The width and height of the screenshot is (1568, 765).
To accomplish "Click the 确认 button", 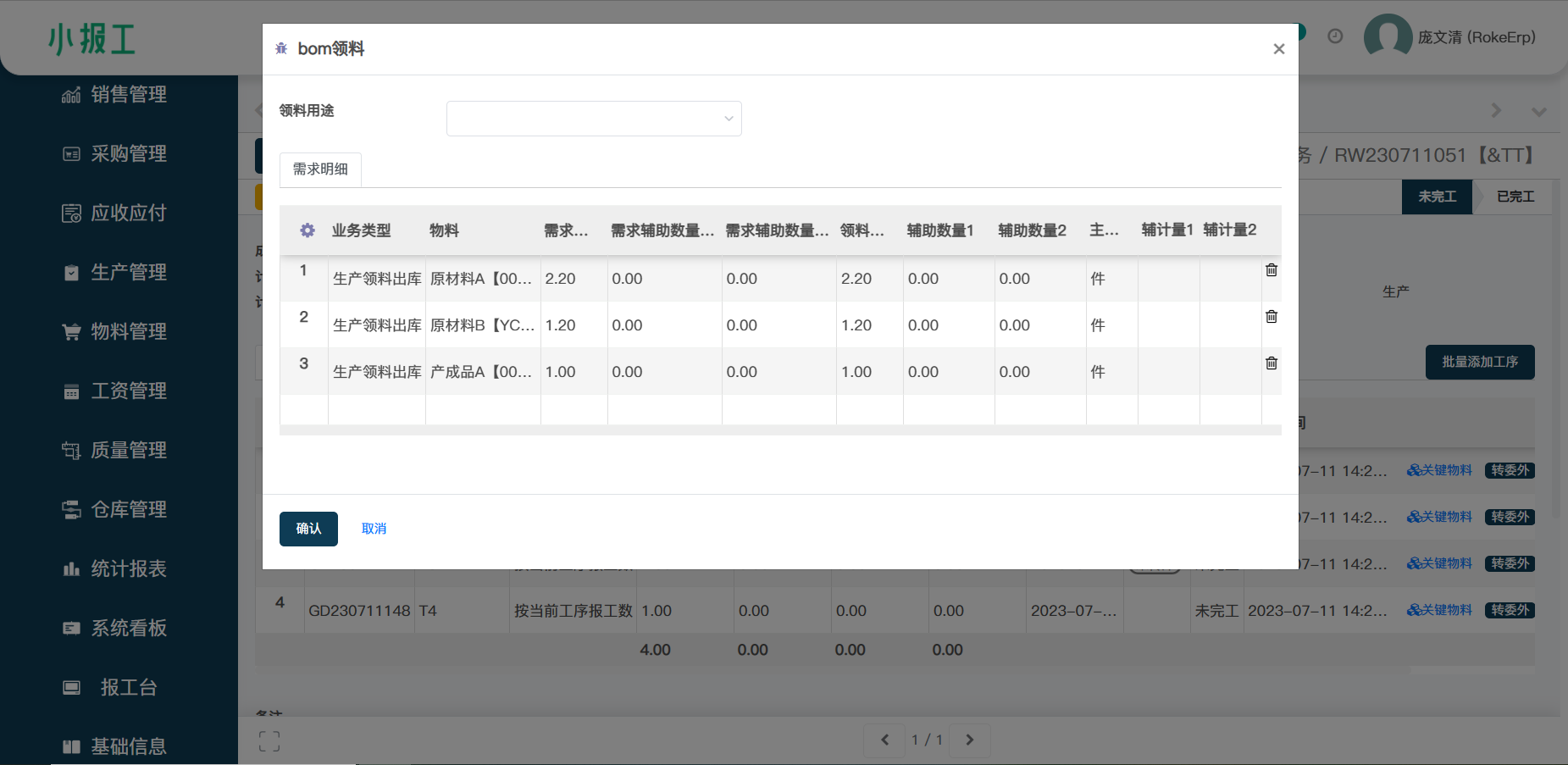I will point(308,529).
